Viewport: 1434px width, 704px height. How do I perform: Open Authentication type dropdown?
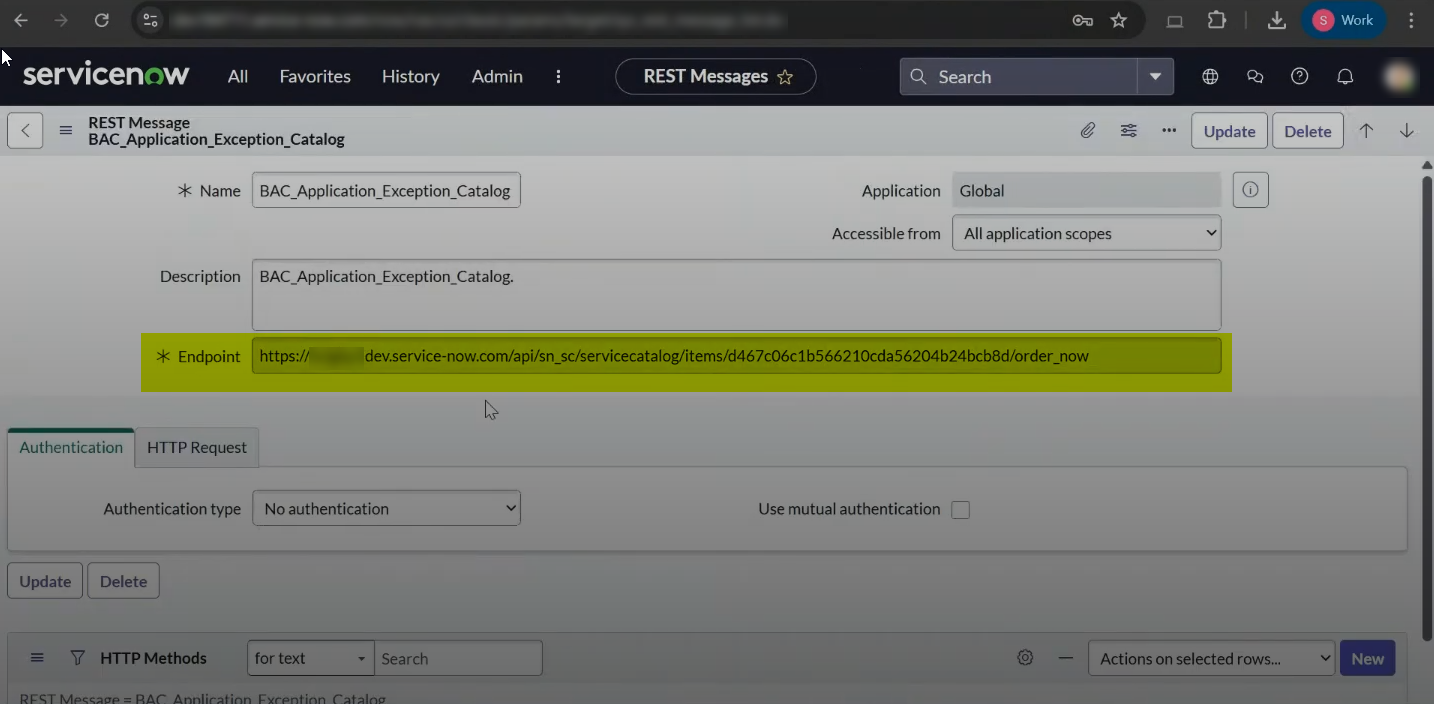click(x=386, y=508)
